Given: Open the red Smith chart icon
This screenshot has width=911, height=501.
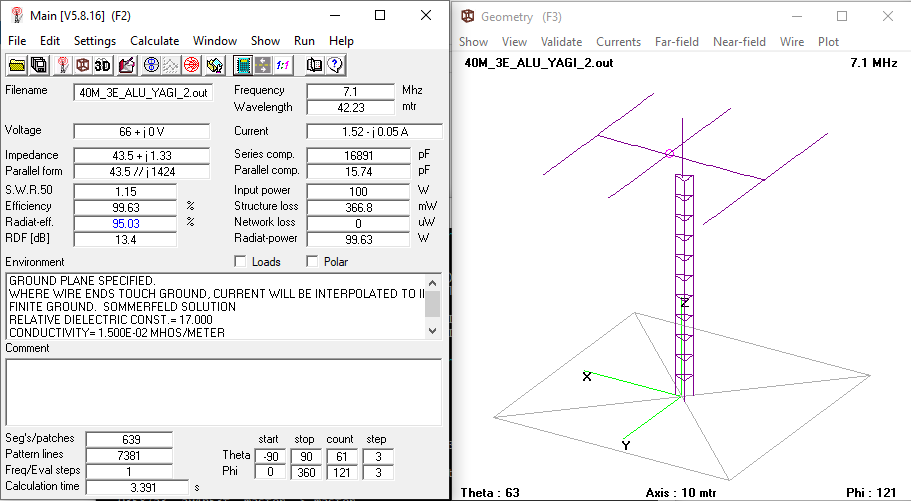Looking at the screenshot, I should (191, 65).
